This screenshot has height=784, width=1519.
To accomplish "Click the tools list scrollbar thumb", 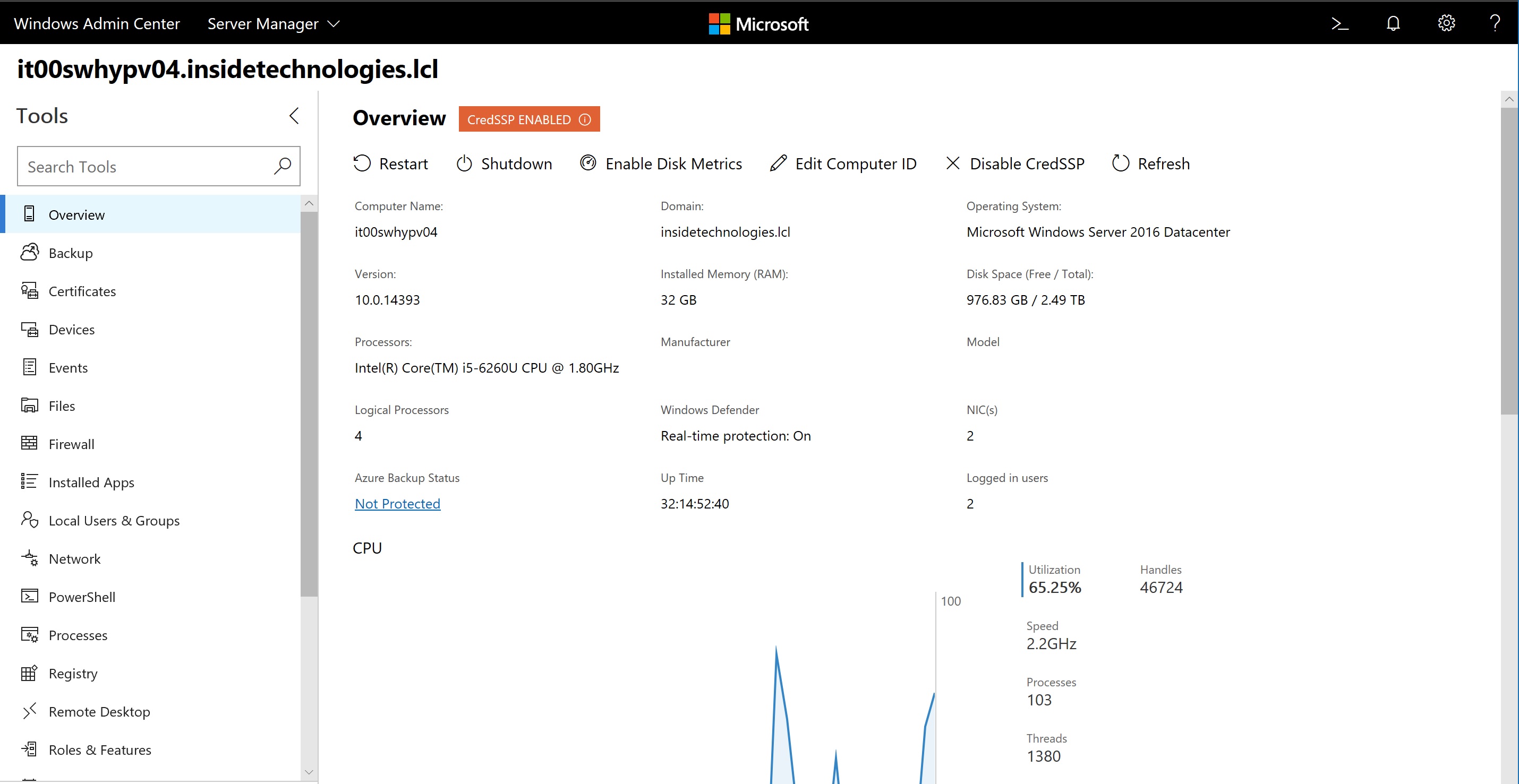I will (309, 404).
